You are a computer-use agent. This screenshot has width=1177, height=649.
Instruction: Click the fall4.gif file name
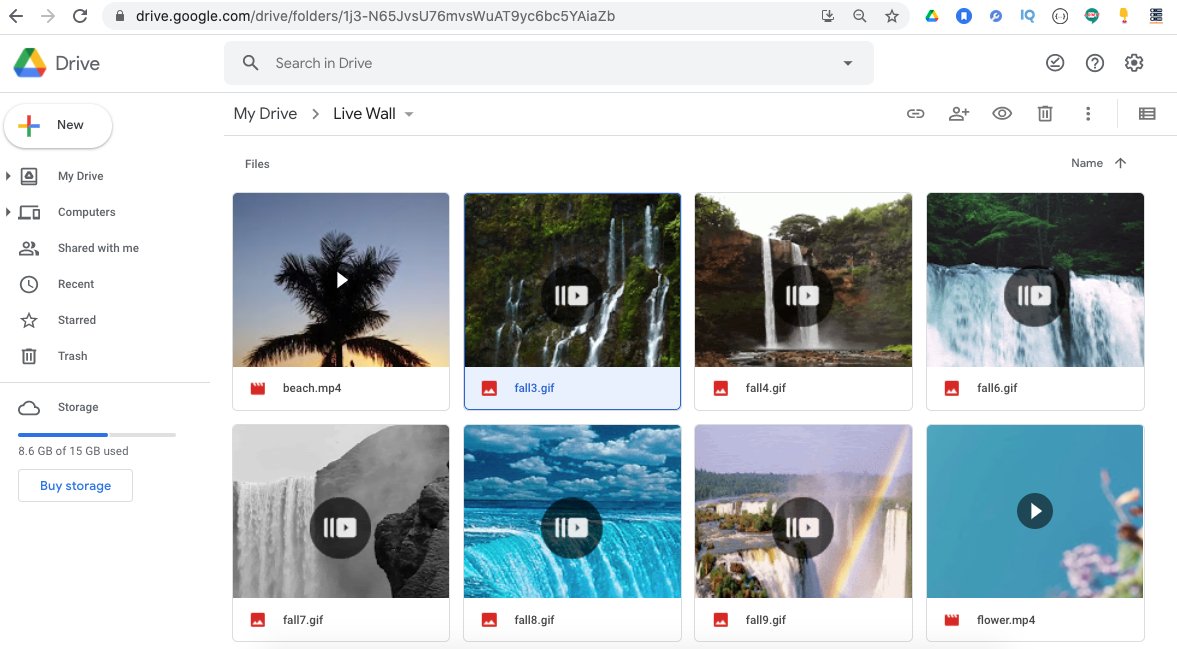766,388
